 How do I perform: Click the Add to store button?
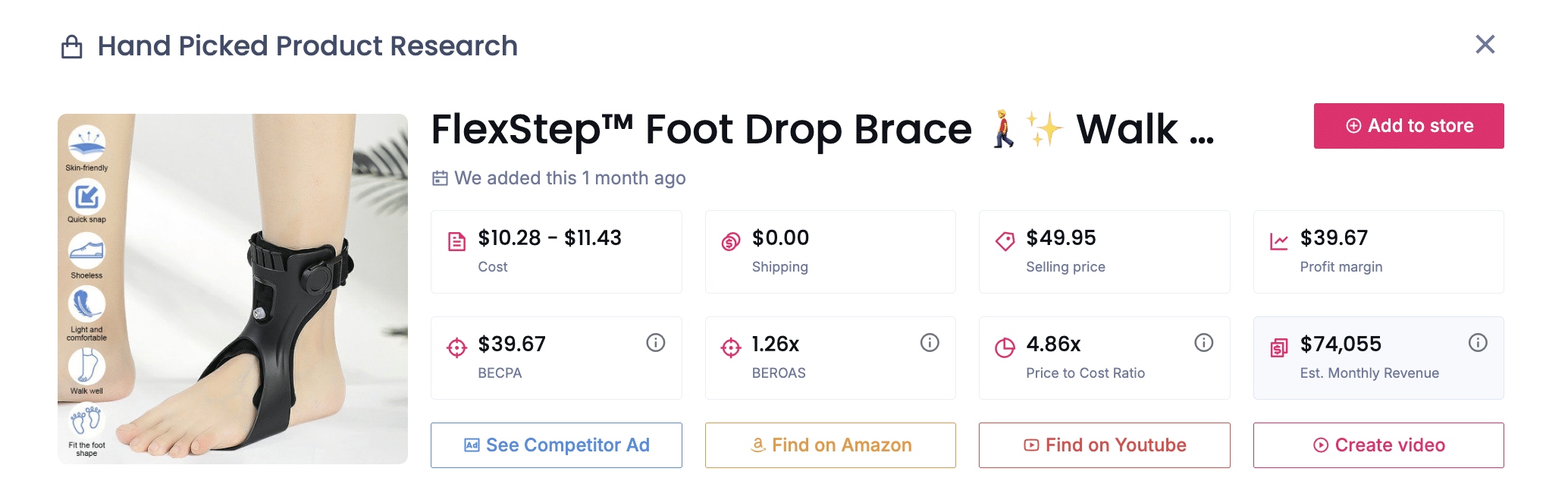(1408, 126)
